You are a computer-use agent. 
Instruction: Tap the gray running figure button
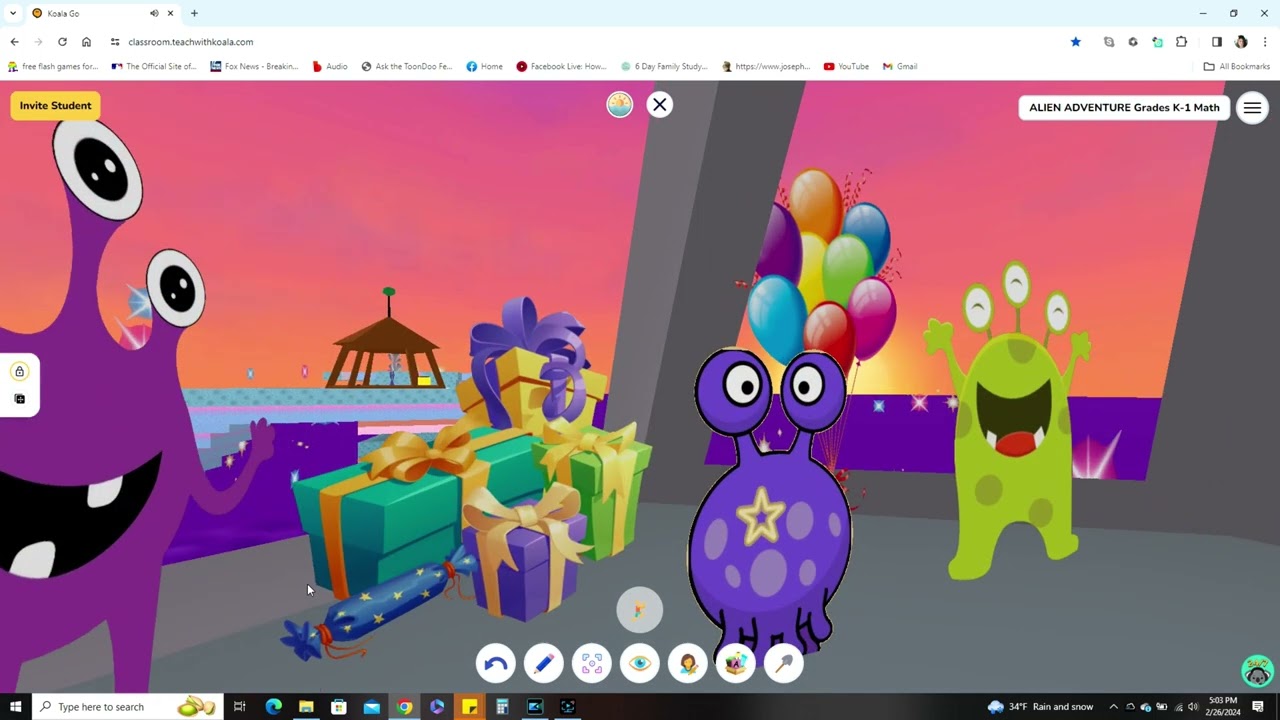coord(640,610)
